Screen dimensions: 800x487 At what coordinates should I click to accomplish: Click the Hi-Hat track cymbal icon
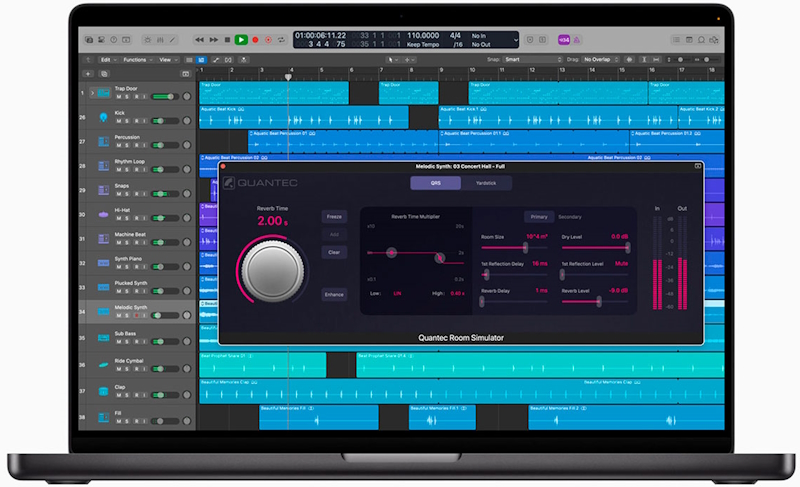pyautogui.click(x=104, y=215)
